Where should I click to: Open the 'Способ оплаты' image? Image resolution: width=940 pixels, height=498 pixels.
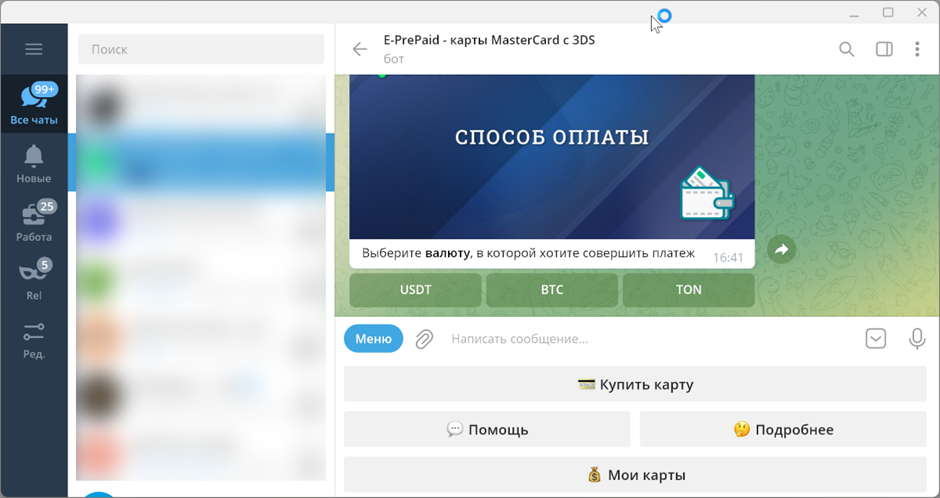[x=552, y=157]
